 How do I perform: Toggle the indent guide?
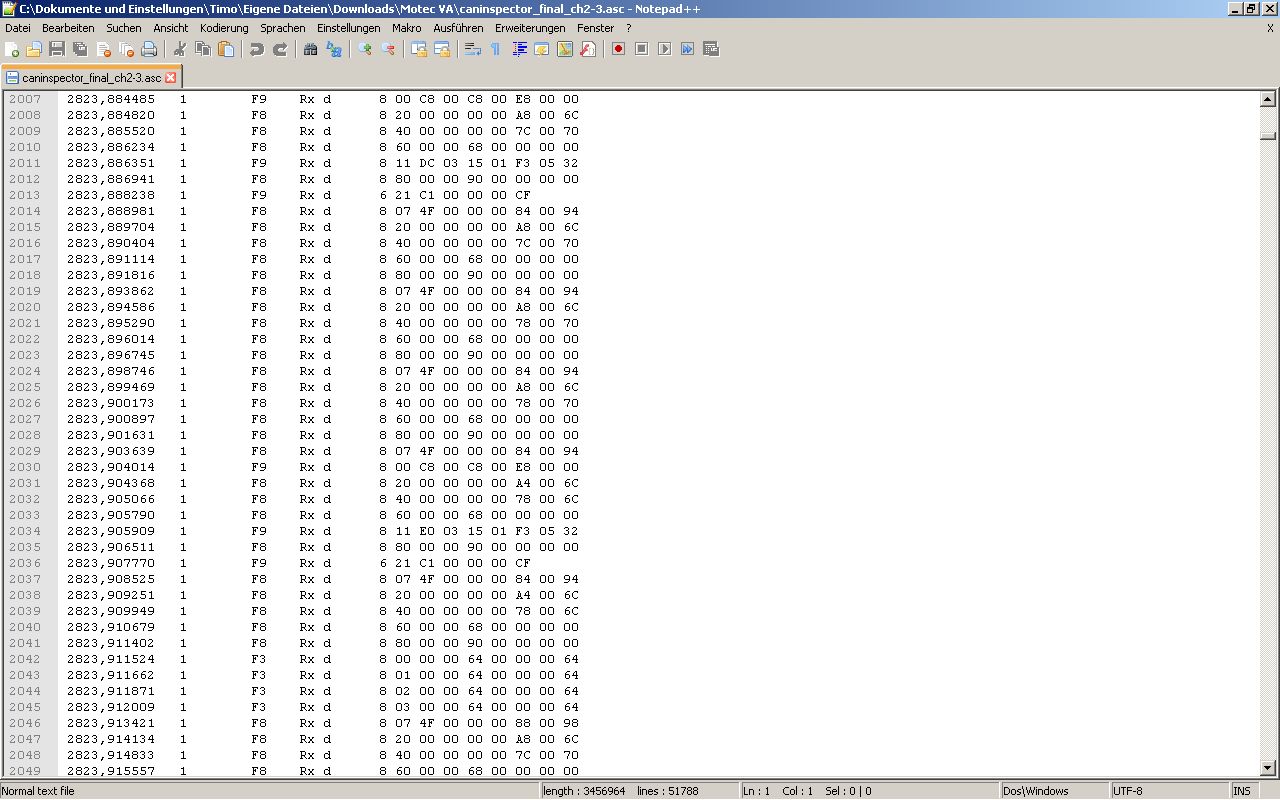pos(519,49)
